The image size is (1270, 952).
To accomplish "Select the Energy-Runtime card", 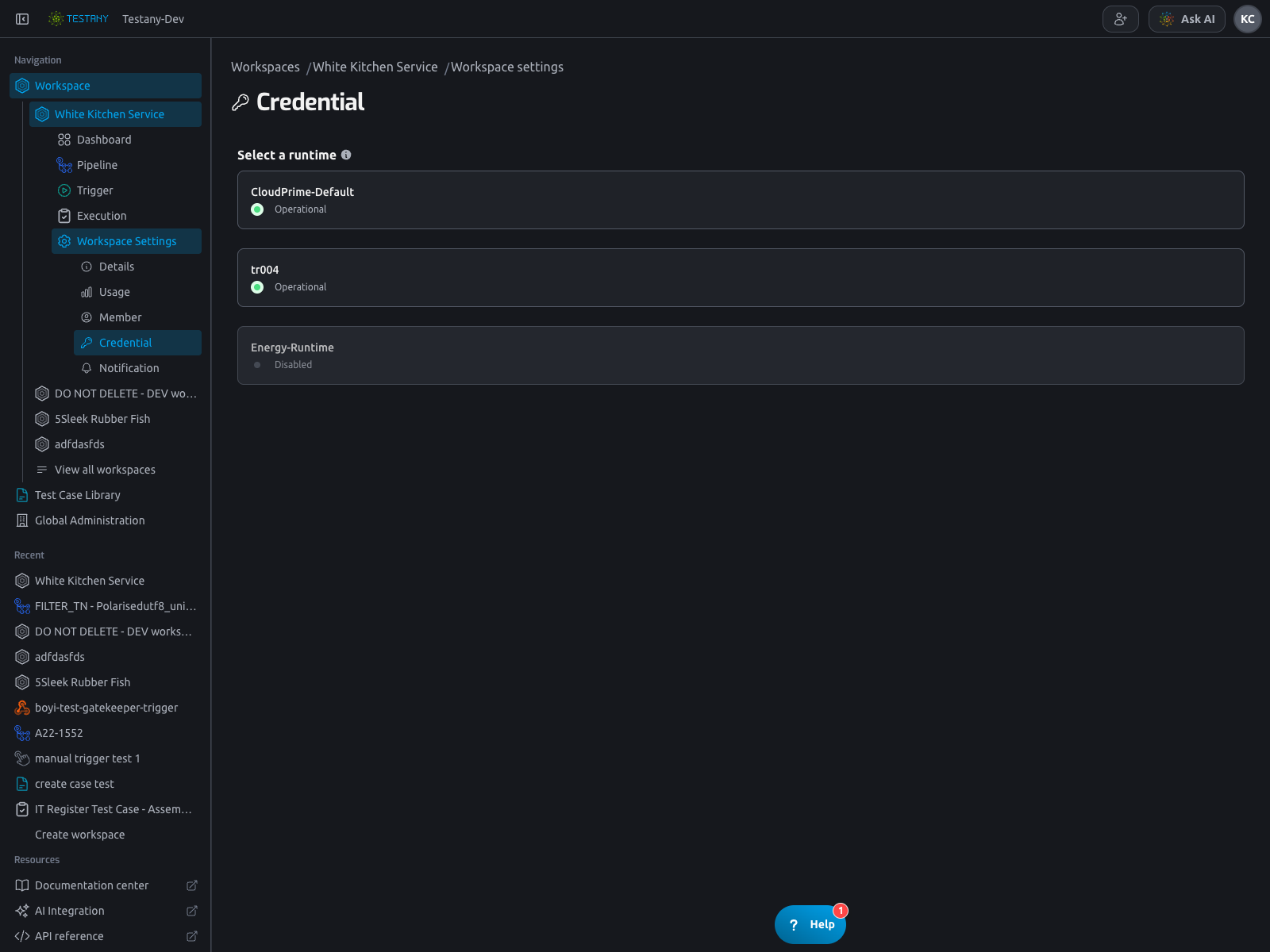I will point(741,355).
